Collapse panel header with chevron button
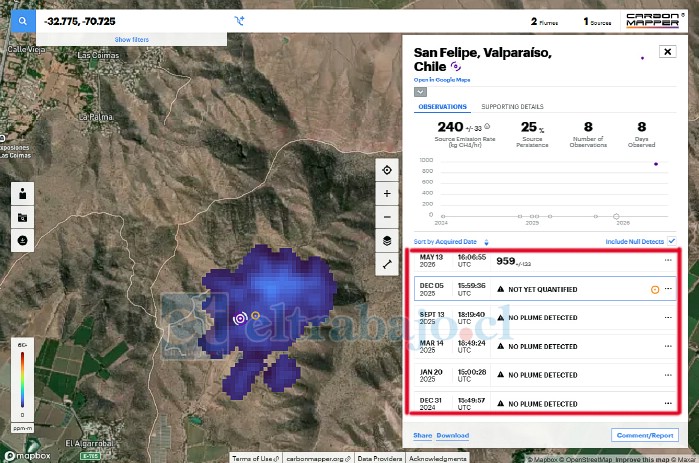699x463 pixels. 420,92
